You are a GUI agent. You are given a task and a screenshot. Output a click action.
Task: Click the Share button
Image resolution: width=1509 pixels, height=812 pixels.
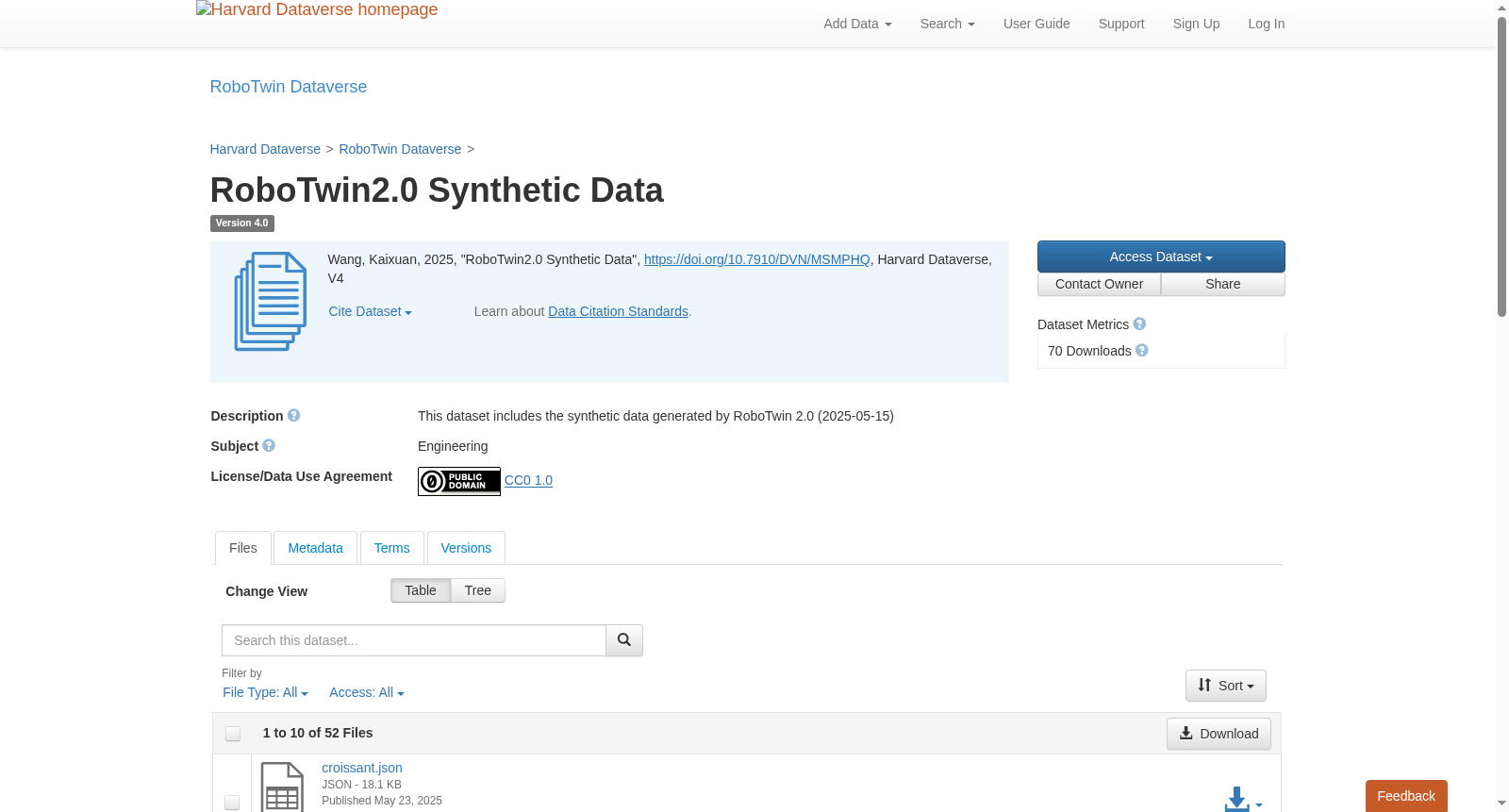click(1223, 284)
